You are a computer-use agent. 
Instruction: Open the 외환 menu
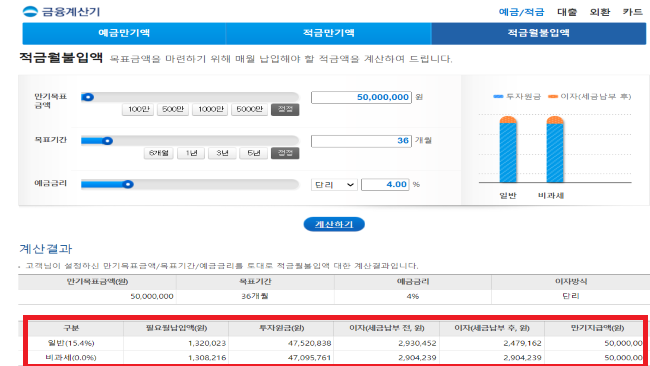tap(599, 12)
